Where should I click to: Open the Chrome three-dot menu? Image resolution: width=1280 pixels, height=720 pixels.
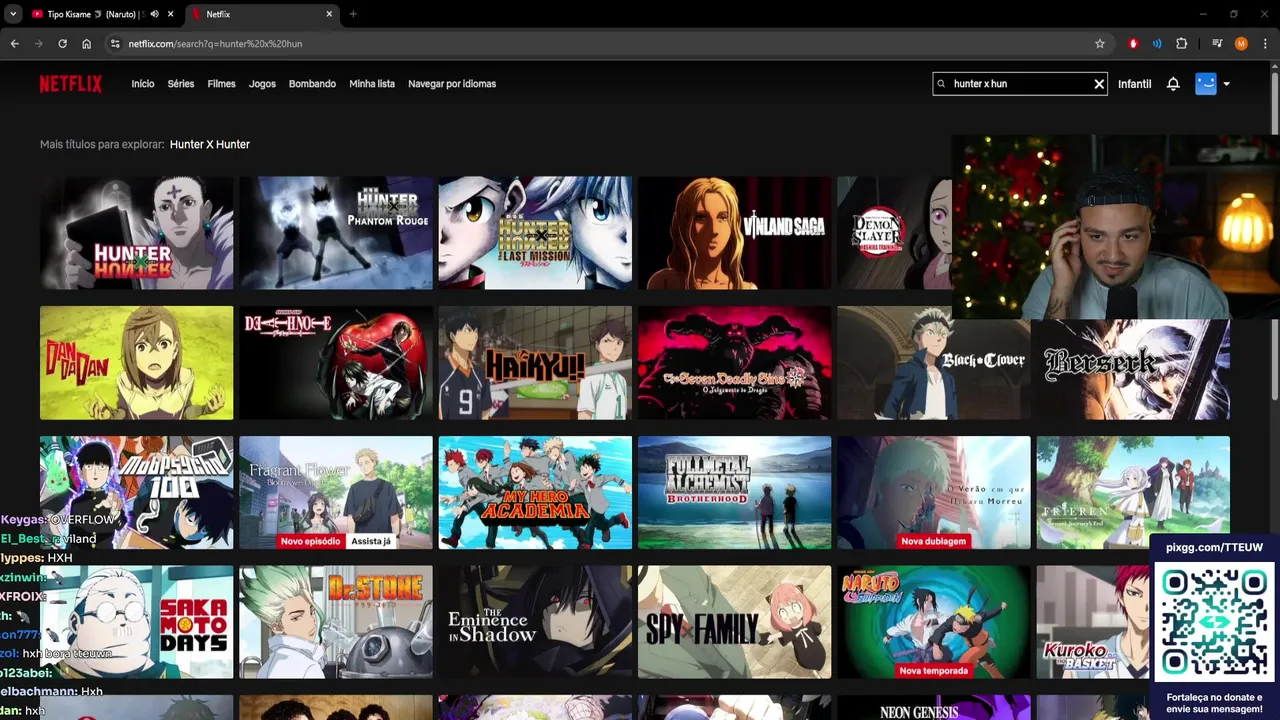(x=1265, y=44)
